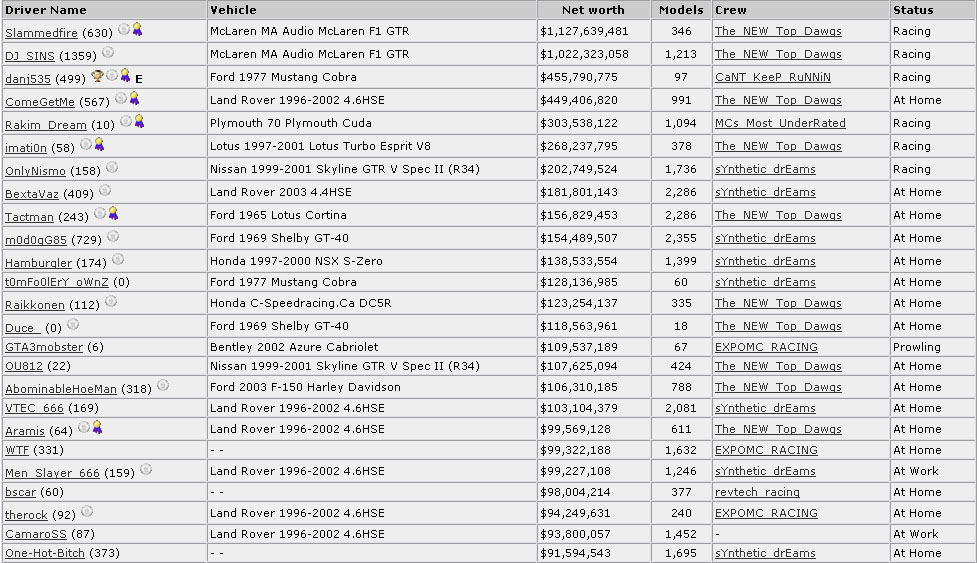The width and height of the screenshot is (979, 563).
Task: Click the silver coin icon next to Hamburgler
Action: [118, 259]
